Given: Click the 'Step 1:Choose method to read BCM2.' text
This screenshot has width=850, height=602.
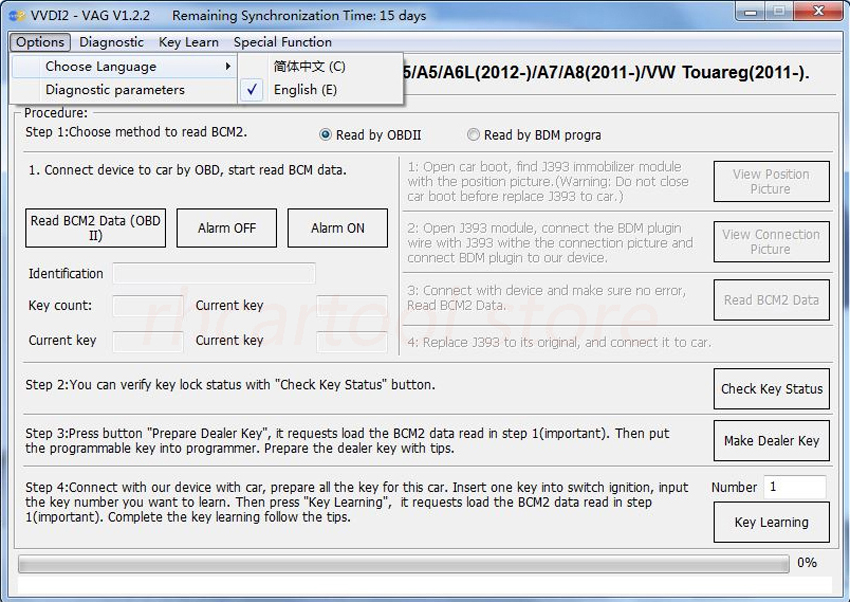Looking at the screenshot, I should pos(136,132).
